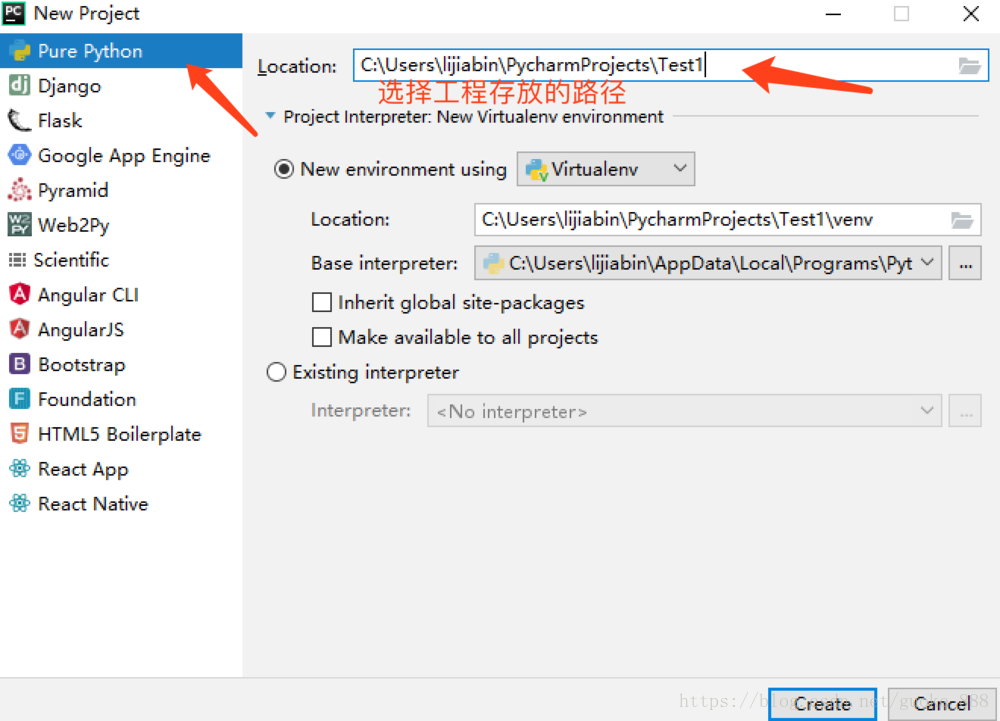1000x721 pixels.
Task: Open the disabled No interpreter dropdown
Action: 684,411
